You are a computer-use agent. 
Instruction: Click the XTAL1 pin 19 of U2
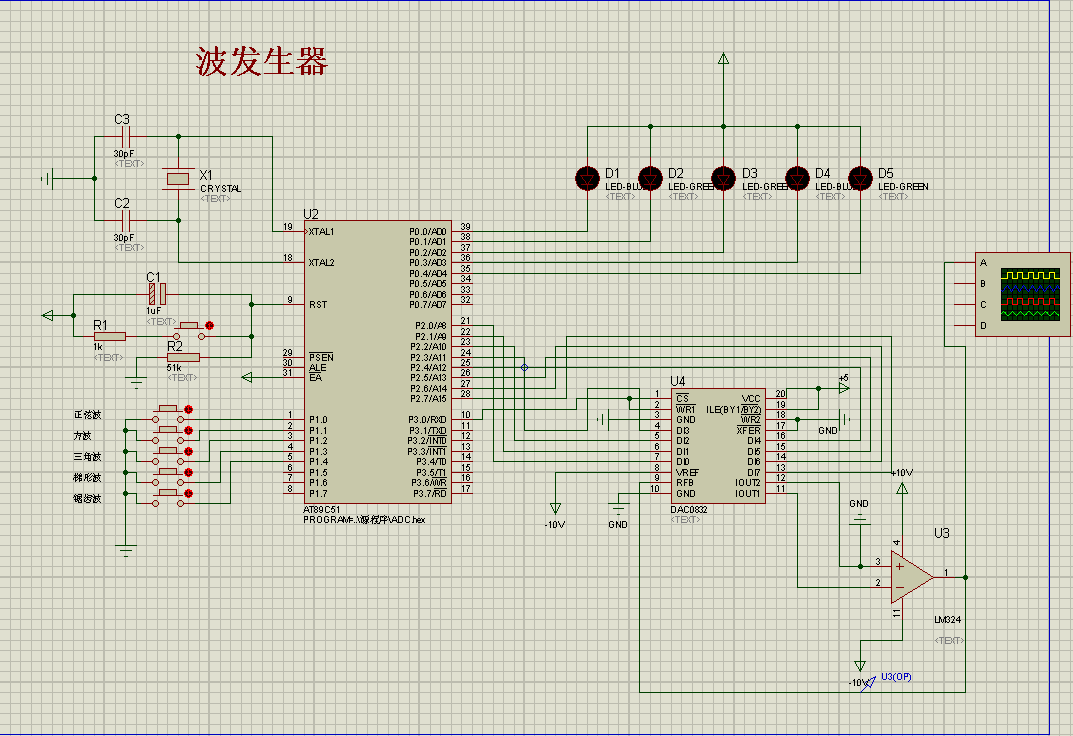point(294,231)
